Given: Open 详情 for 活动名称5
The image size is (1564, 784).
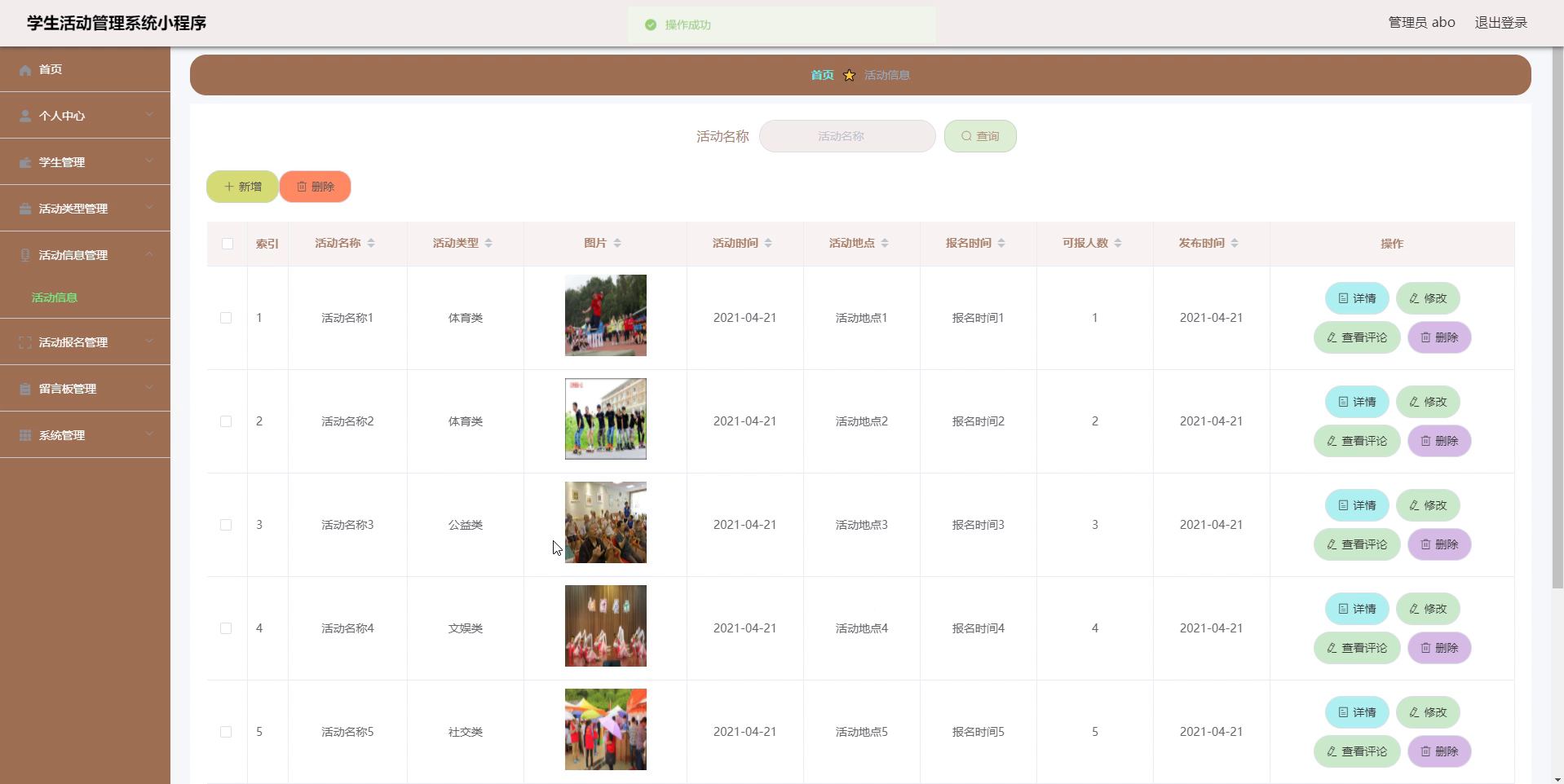Looking at the screenshot, I should coord(1357,712).
